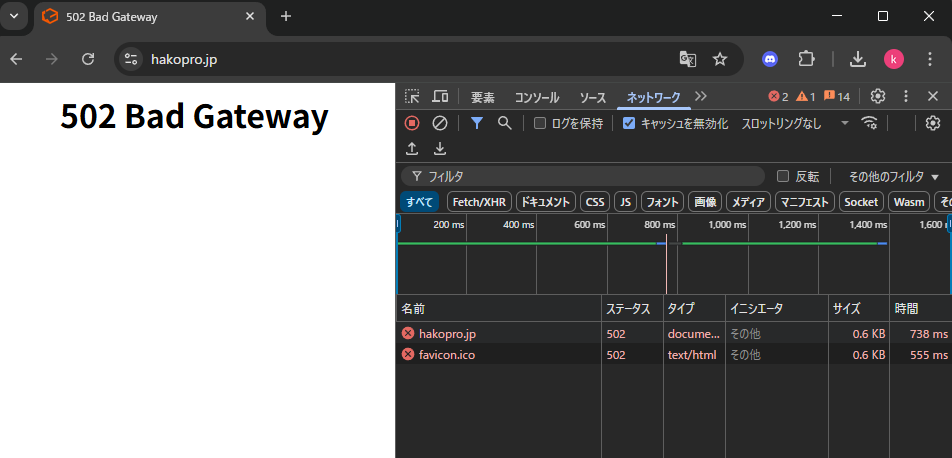
Task: Open スロットリングなし throttling dropdown
Action: 794,124
